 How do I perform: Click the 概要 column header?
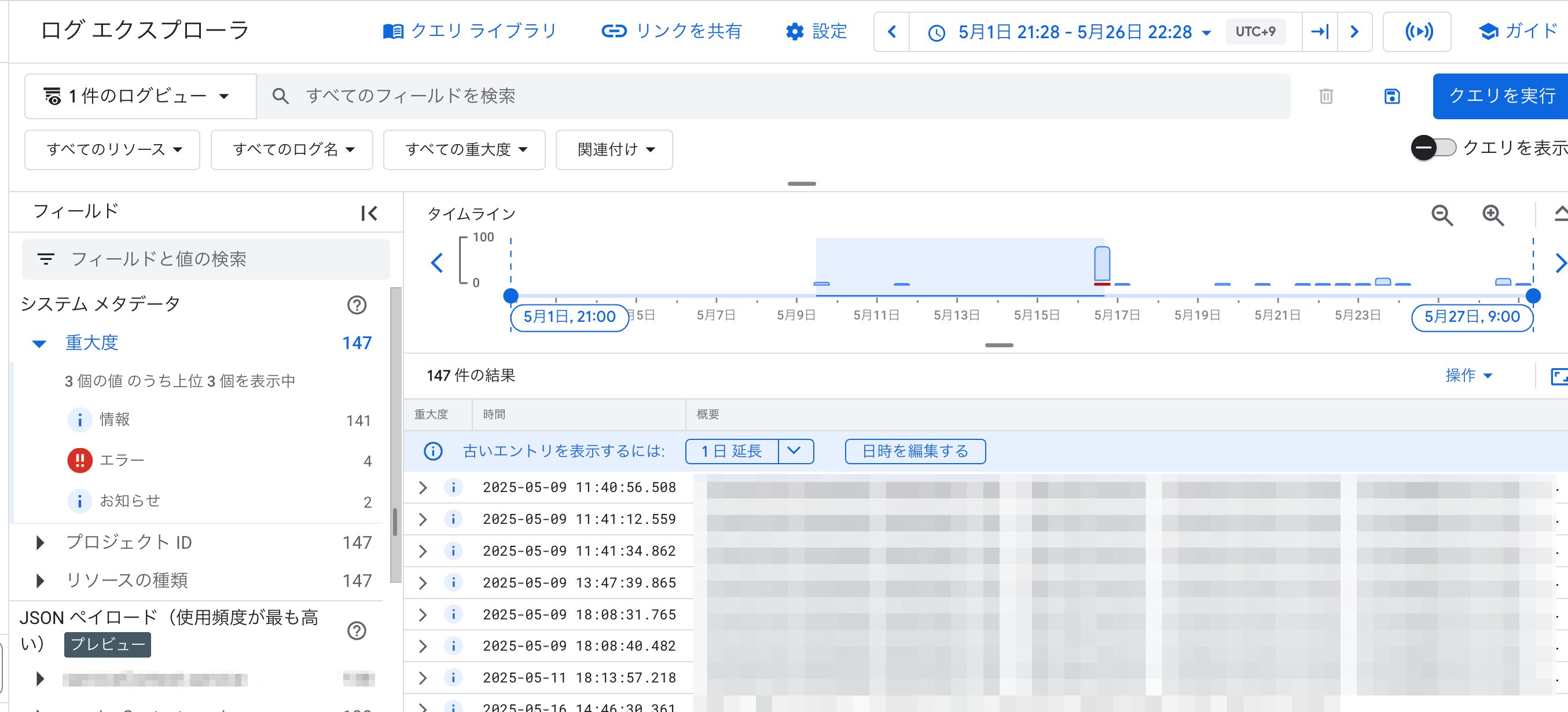[x=707, y=414]
